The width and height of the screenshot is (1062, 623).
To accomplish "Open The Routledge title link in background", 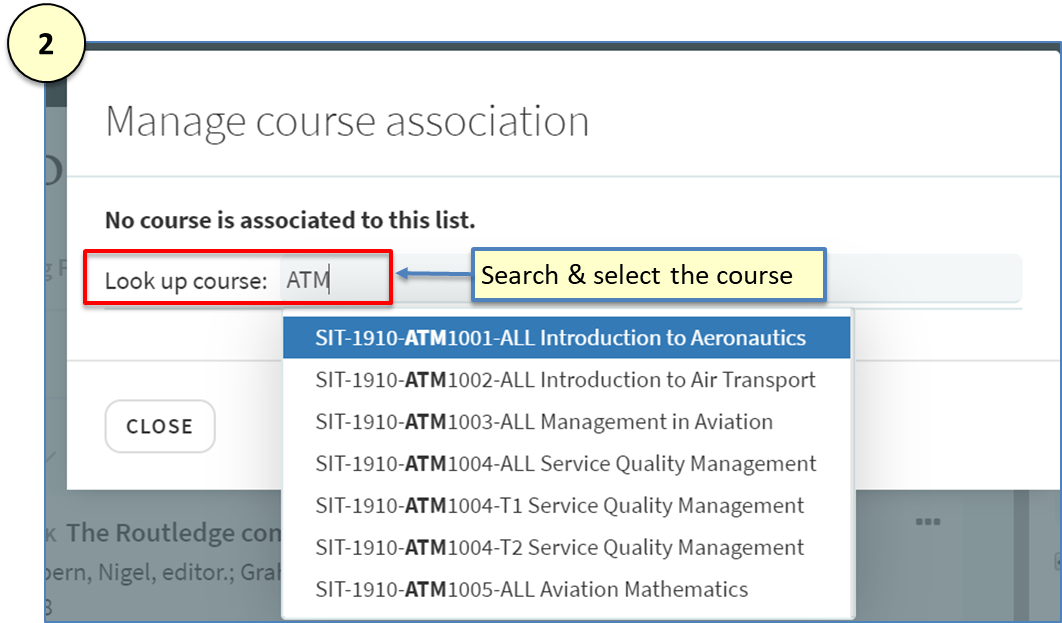I will pyautogui.click(x=170, y=533).
